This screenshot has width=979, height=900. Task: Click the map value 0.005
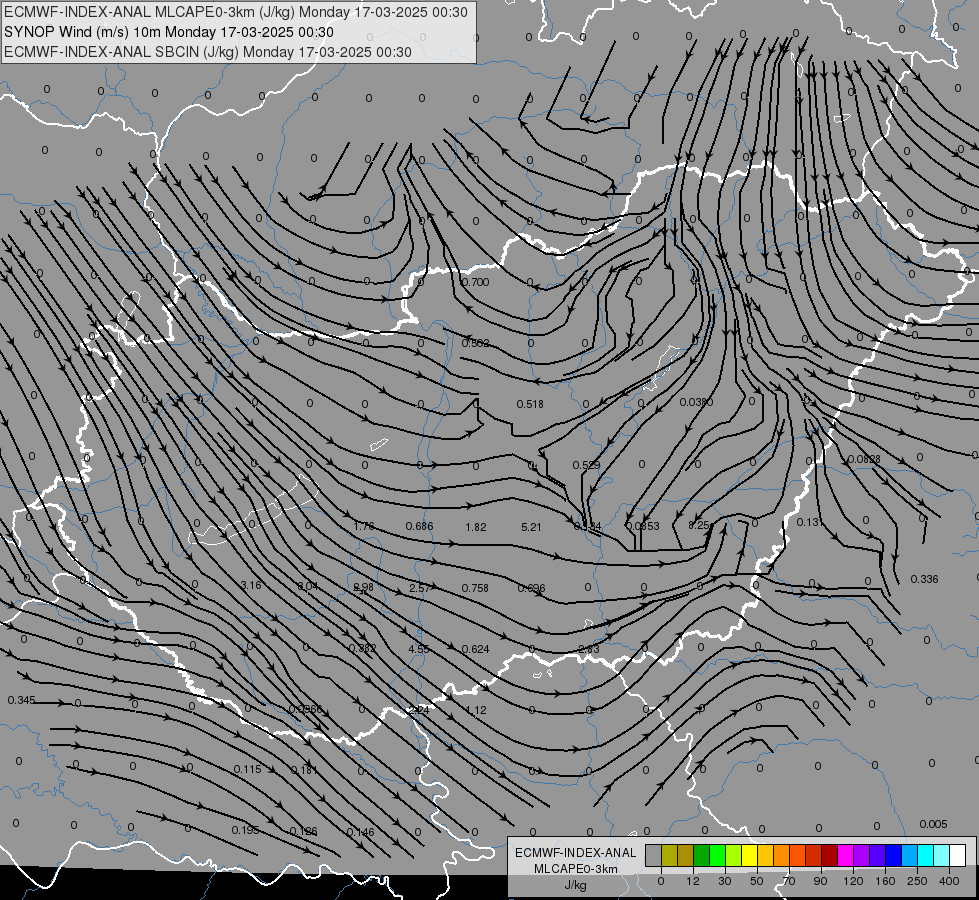[933, 824]
